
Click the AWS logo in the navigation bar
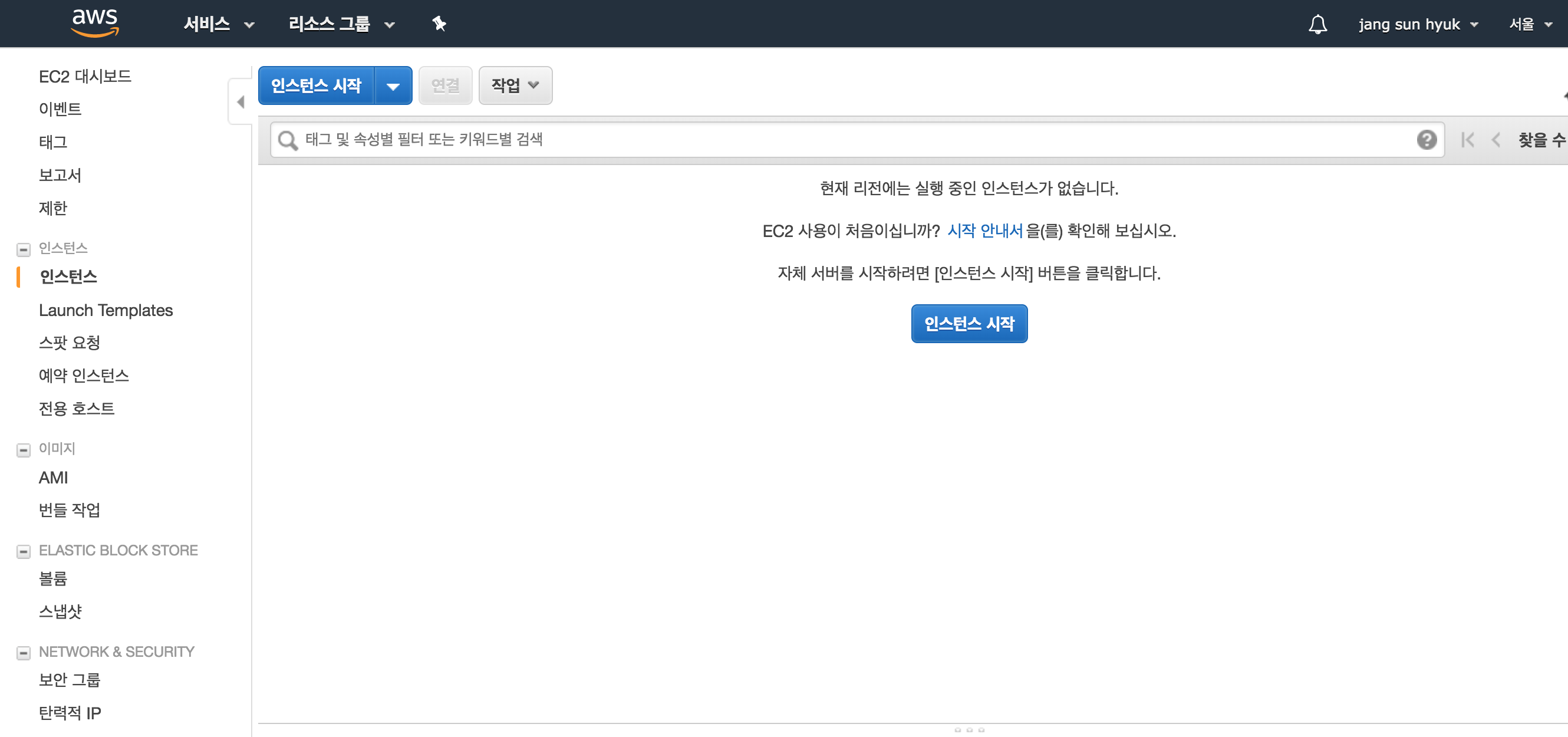point(94,22)
